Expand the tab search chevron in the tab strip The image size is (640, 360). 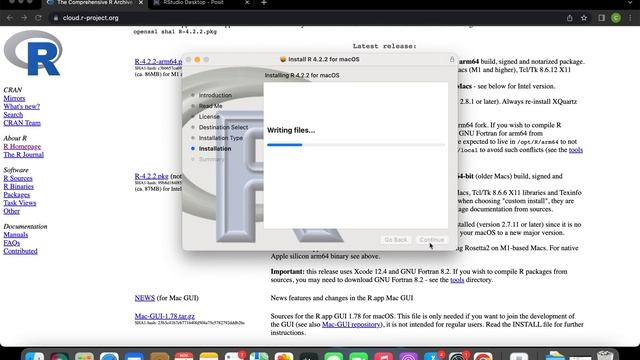pos(631,2)
